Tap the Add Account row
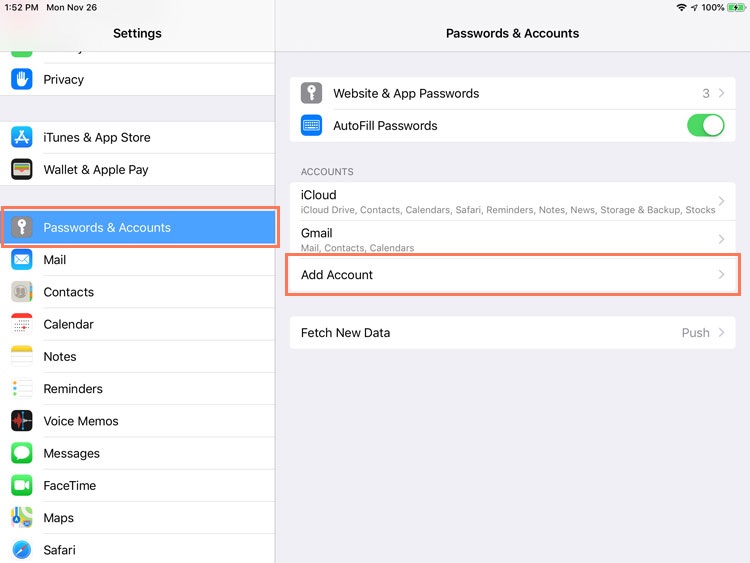The height and width of the screenshot is (563, 750). (x=512, y=275)
